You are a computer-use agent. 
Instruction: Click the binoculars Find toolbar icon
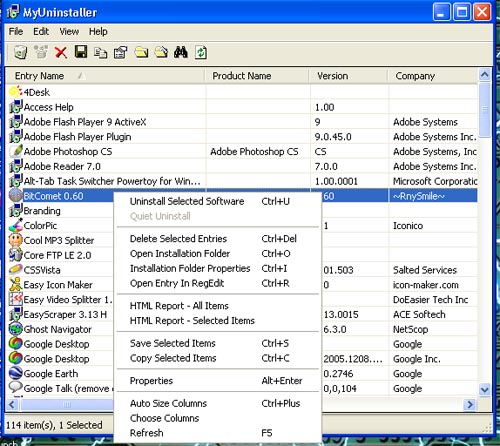(181, 52)
